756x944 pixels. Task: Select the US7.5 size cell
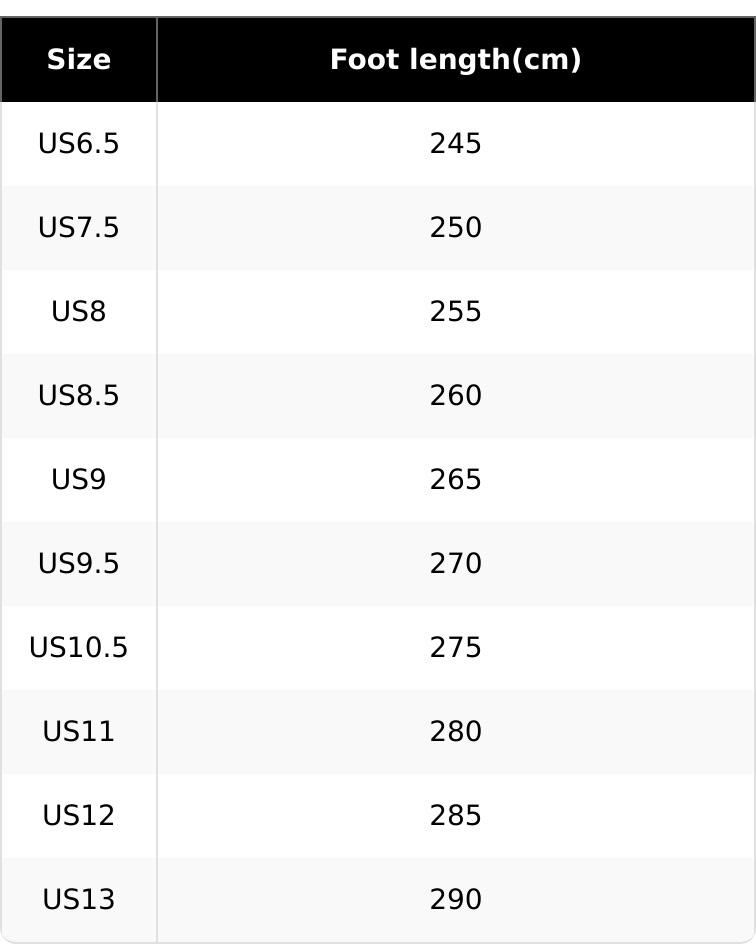tap(78, 228)
